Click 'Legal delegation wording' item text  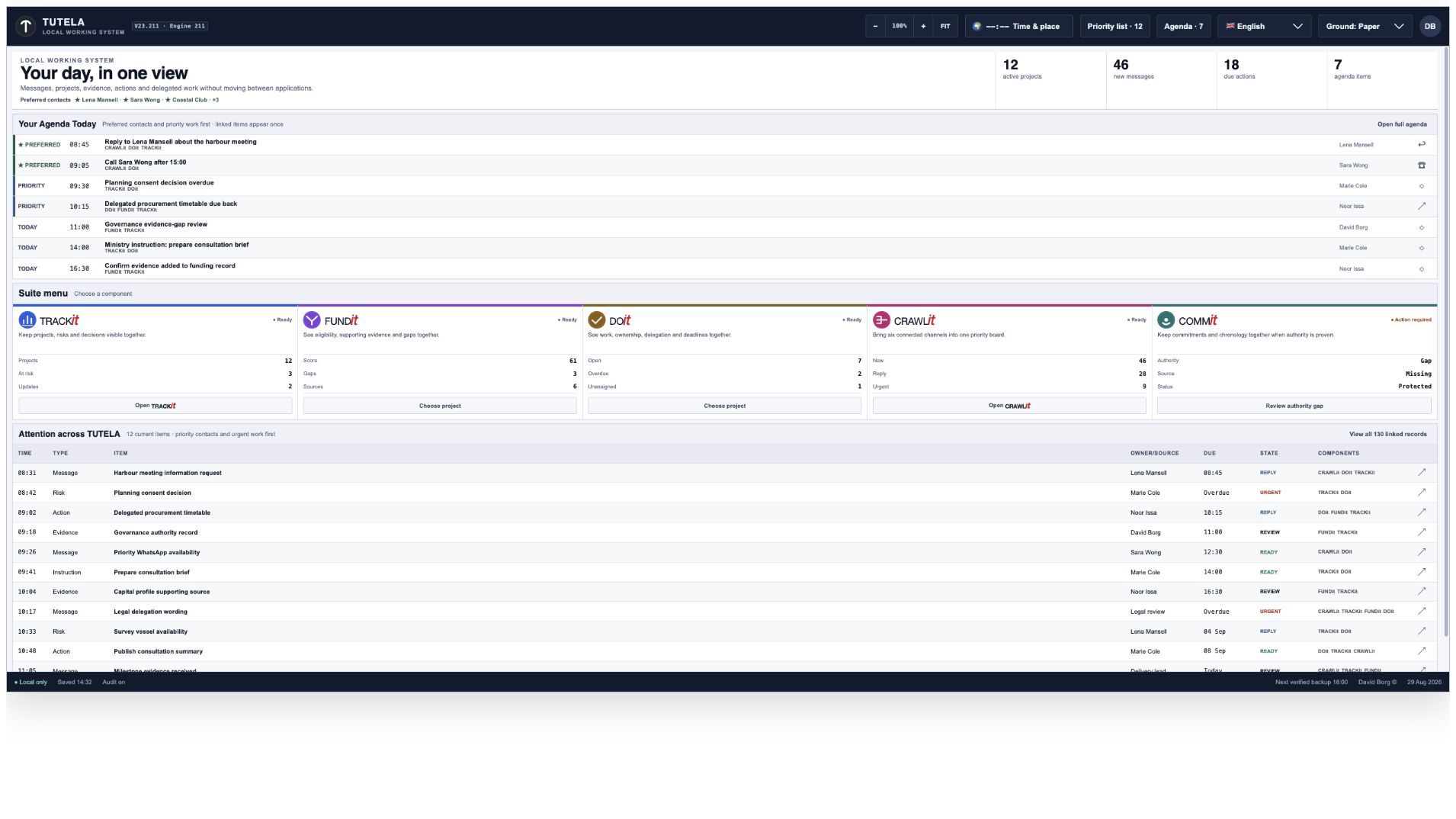(150, 612)
